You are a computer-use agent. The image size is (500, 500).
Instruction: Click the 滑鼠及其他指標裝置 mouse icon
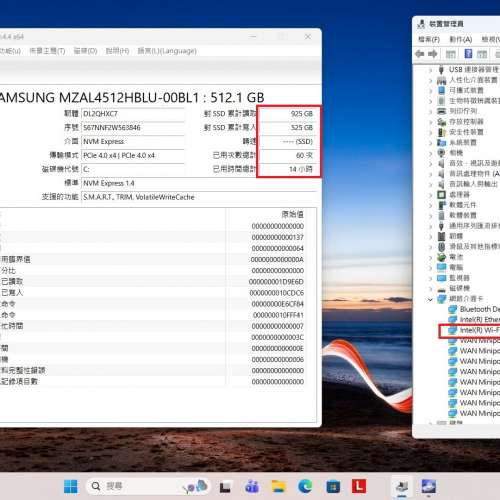tap(441, 247)
